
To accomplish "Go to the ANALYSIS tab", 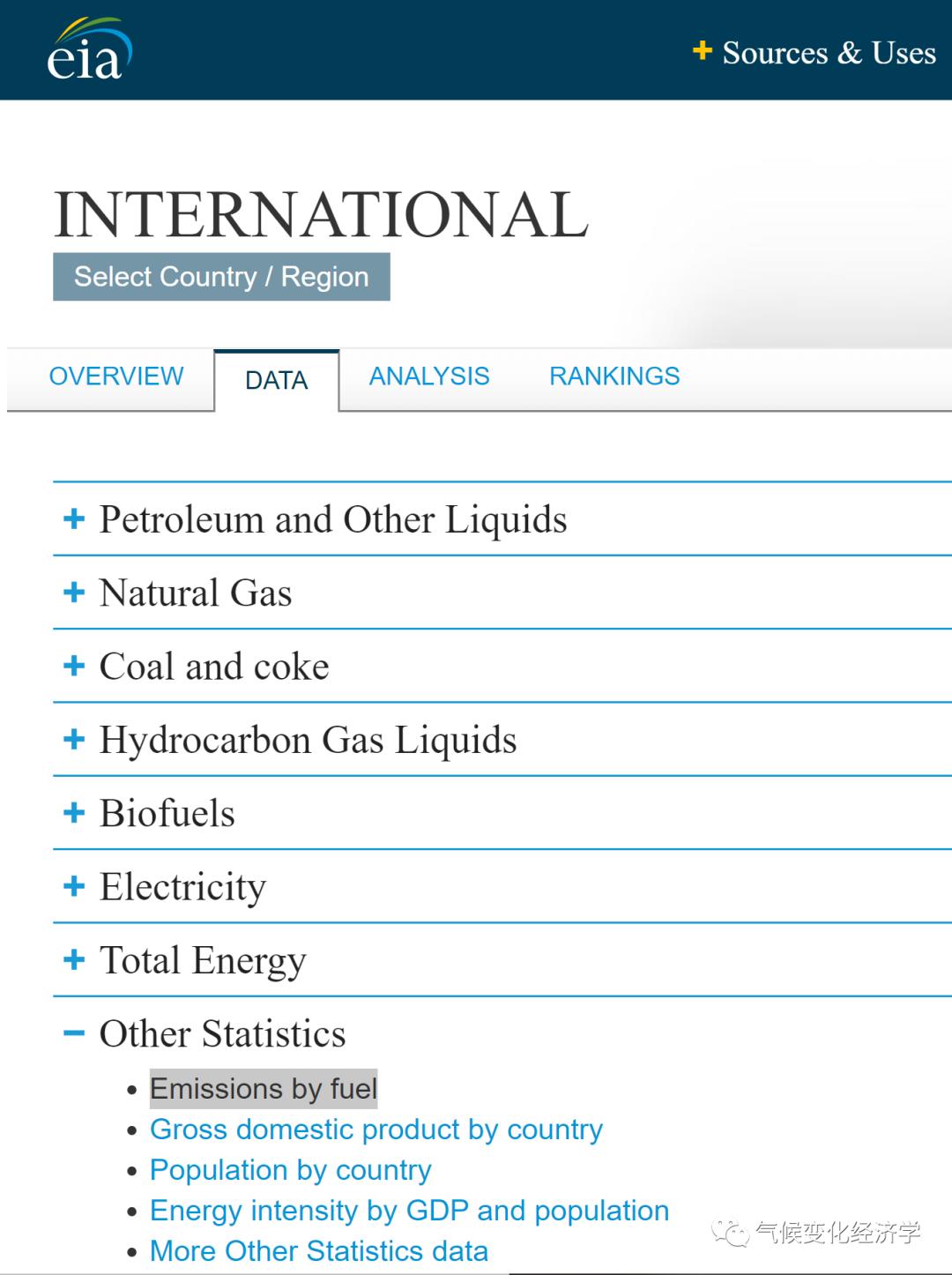I will tap(429, 377).
